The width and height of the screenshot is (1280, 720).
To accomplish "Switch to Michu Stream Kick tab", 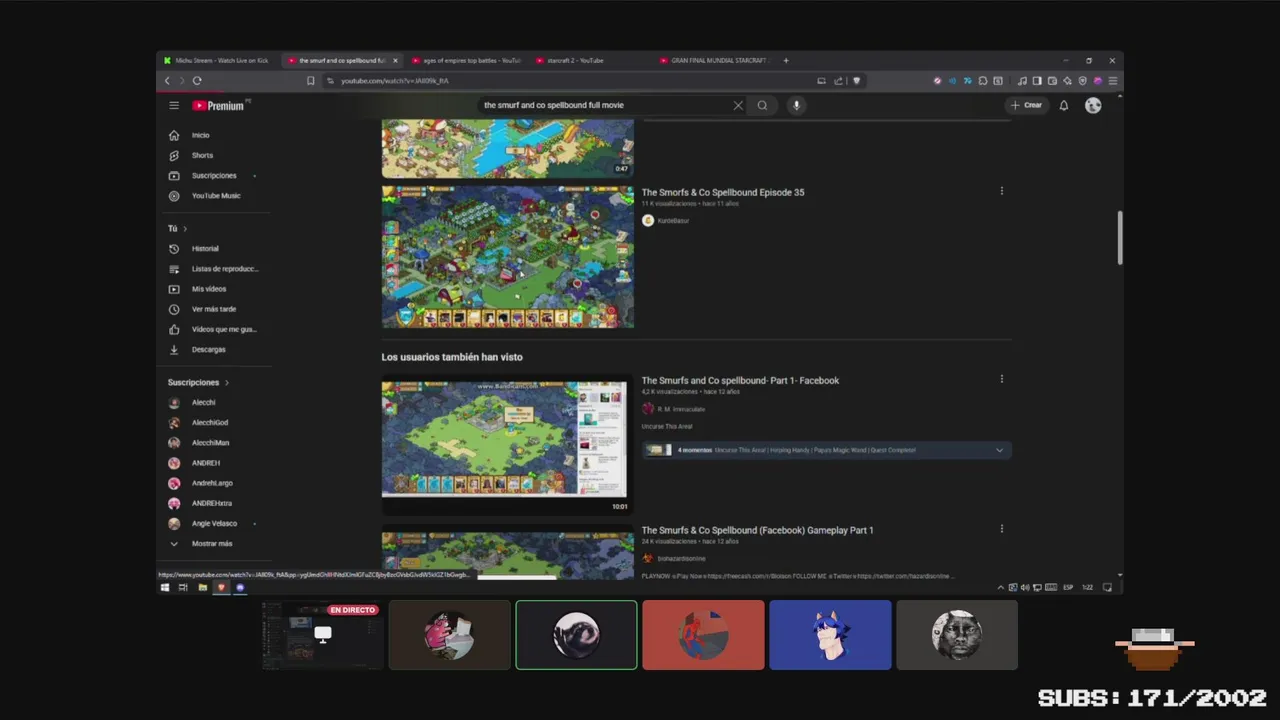I will click(x=216, y=60).
